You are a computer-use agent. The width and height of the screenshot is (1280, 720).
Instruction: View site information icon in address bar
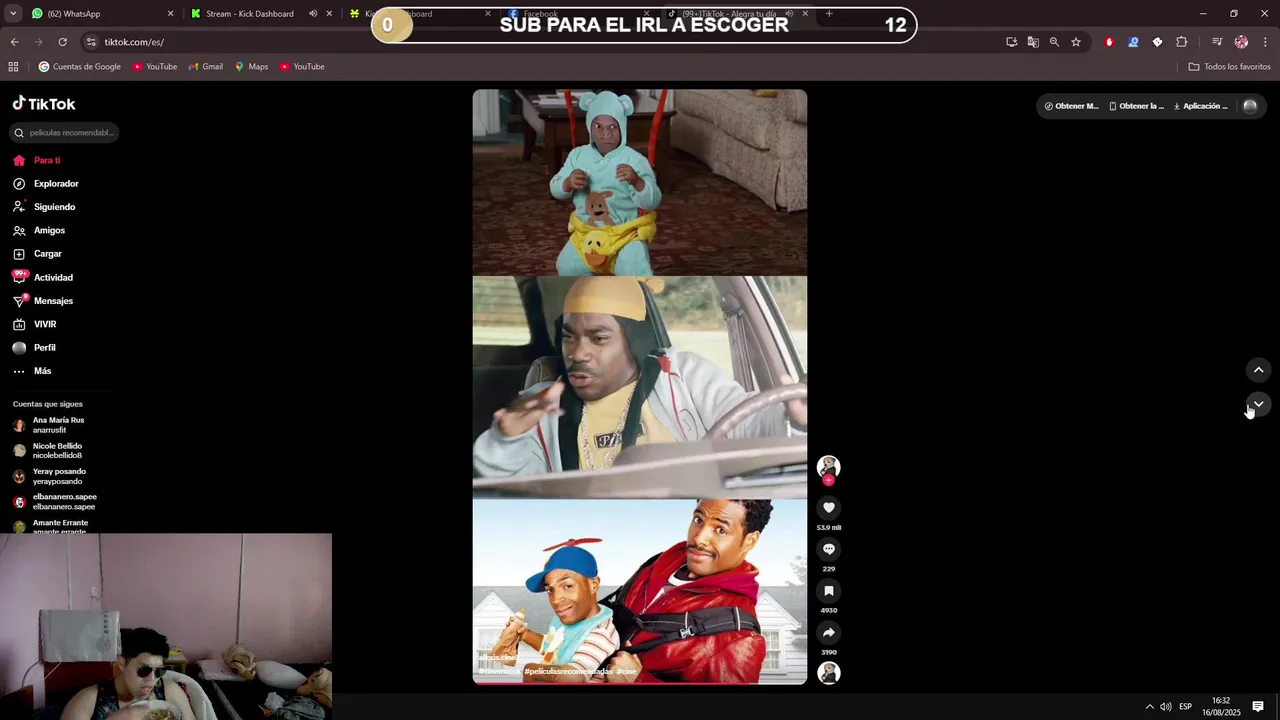point(91,42)
